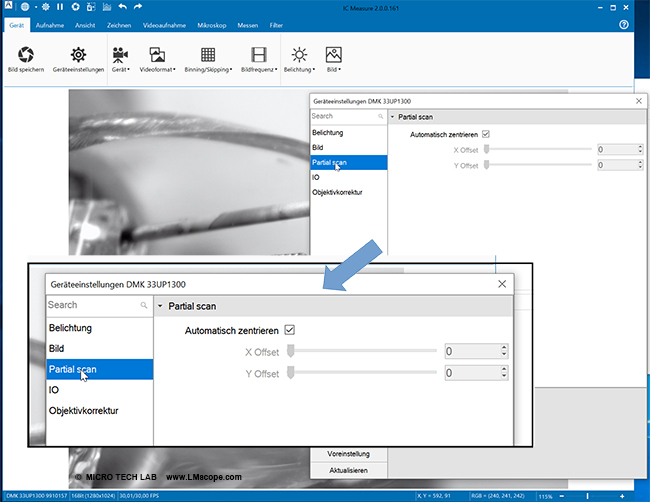Image resolution: width=650 pixels, height=502 pixels.
Task: Open the Messen ribbon tab
Action: [248, 23]
